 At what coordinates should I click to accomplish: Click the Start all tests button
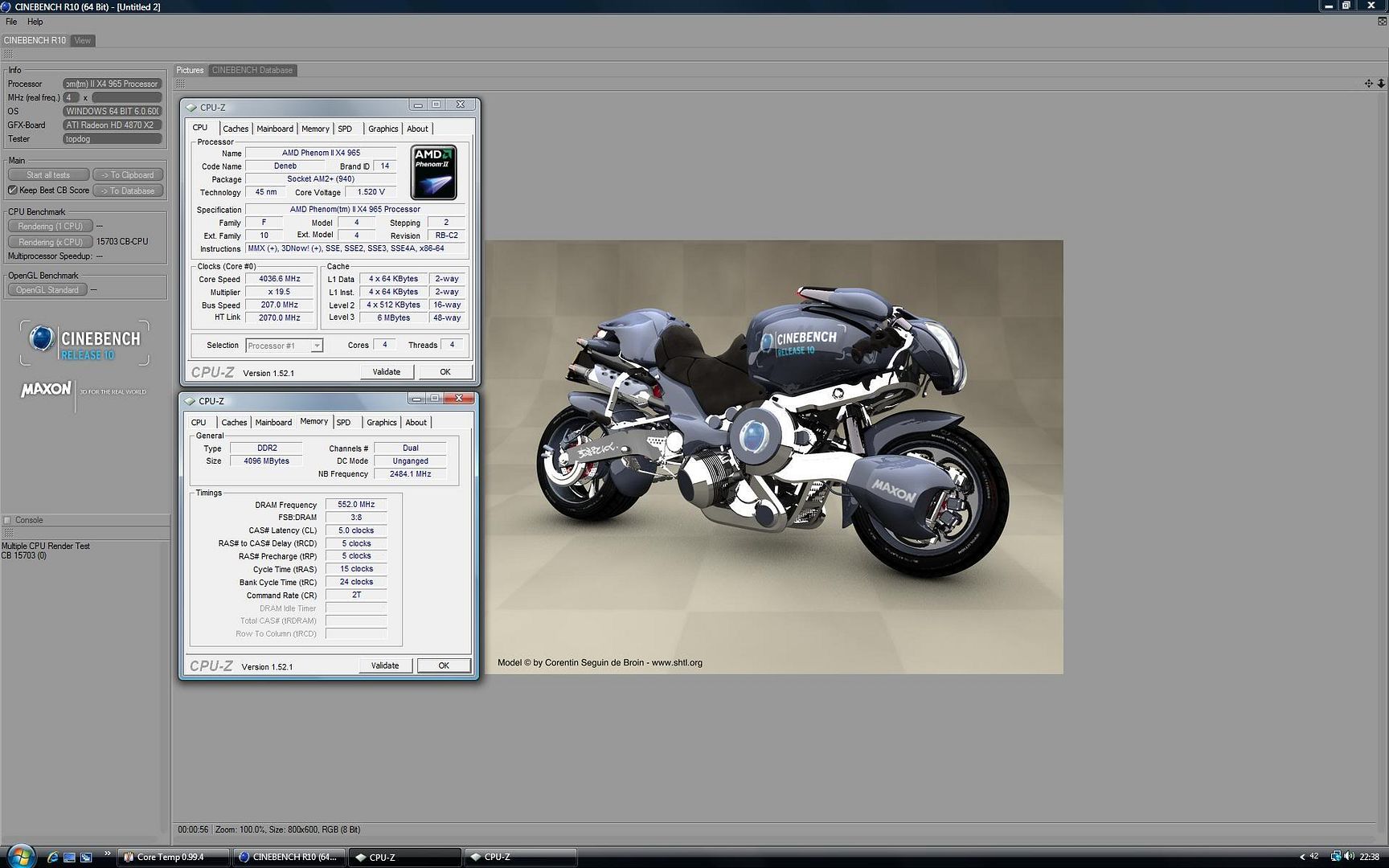(48, 175)
